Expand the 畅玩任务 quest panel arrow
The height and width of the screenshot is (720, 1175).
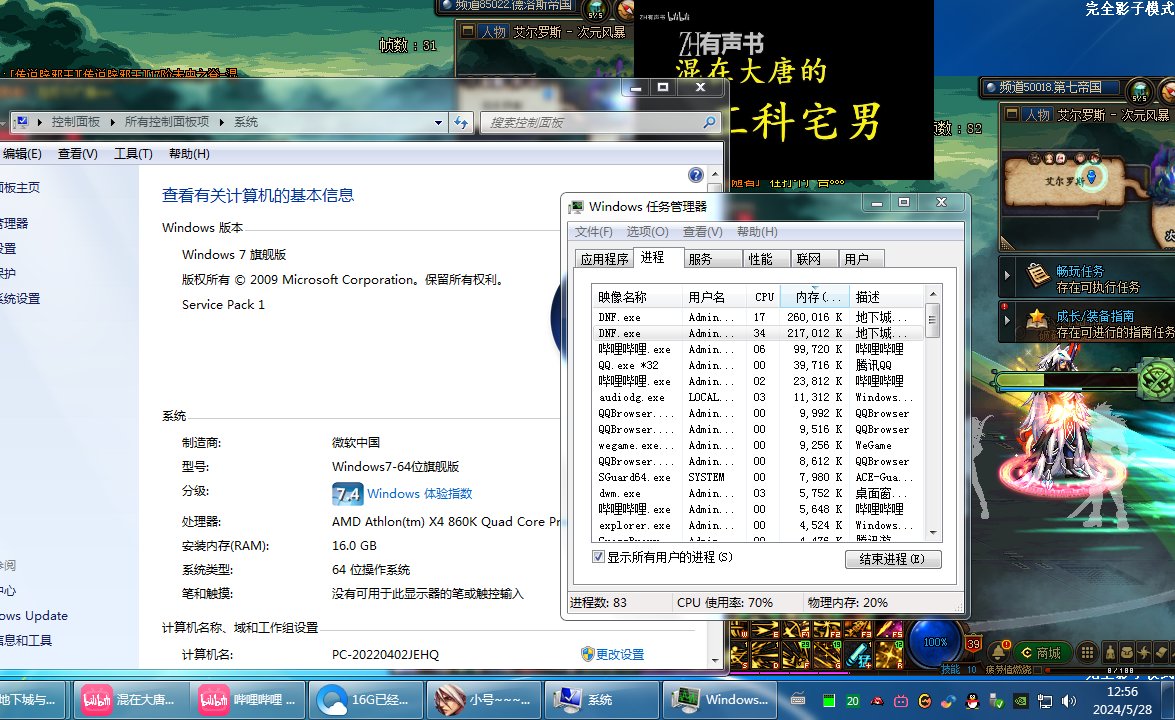pyautogui.click(x=1007, y=276)
